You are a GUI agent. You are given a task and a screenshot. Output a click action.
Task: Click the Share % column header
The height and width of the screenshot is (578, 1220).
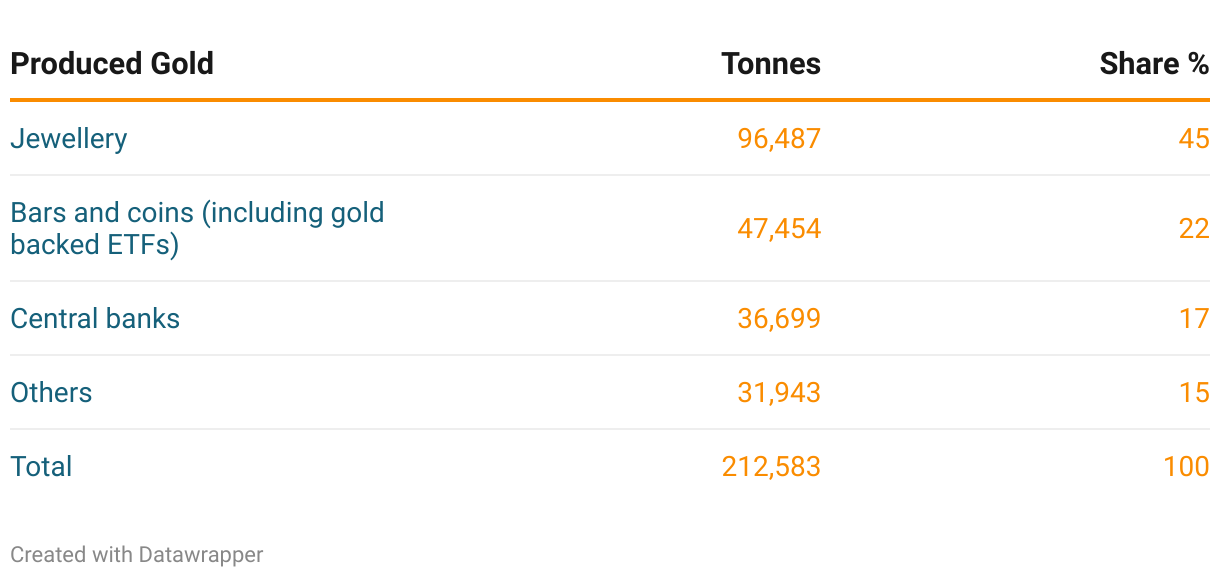tap(1154, 64)
